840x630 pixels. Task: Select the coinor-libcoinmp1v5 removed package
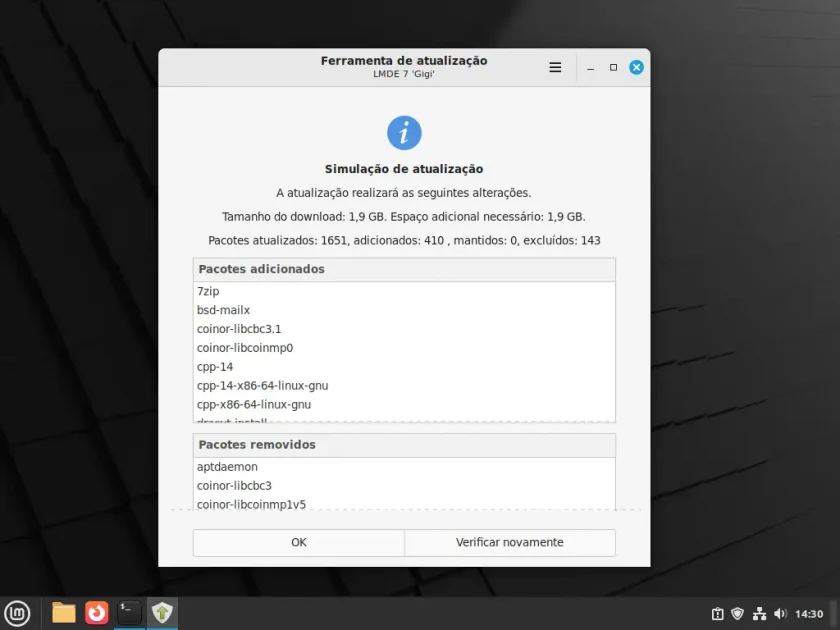click(x=404, y=504)
